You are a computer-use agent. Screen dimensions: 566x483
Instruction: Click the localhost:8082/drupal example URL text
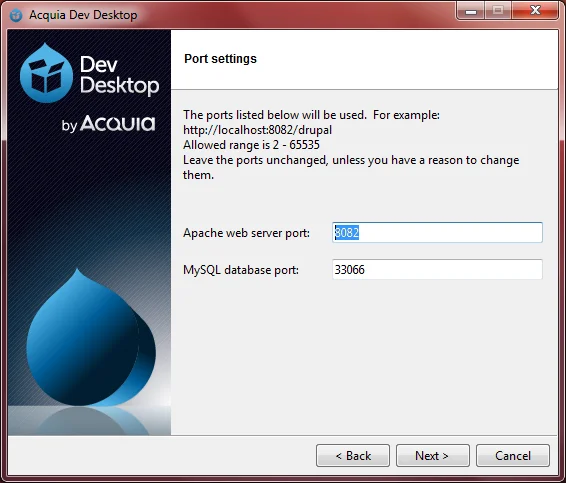point(257,130)
